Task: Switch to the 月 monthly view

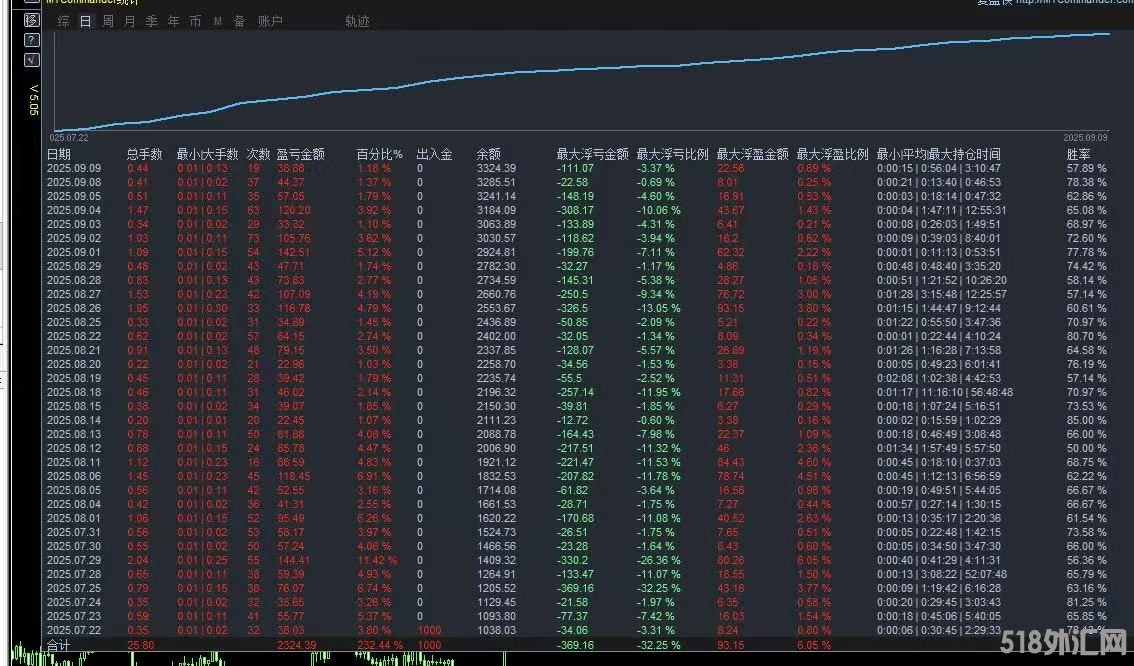Action: [x=129, y=20]
